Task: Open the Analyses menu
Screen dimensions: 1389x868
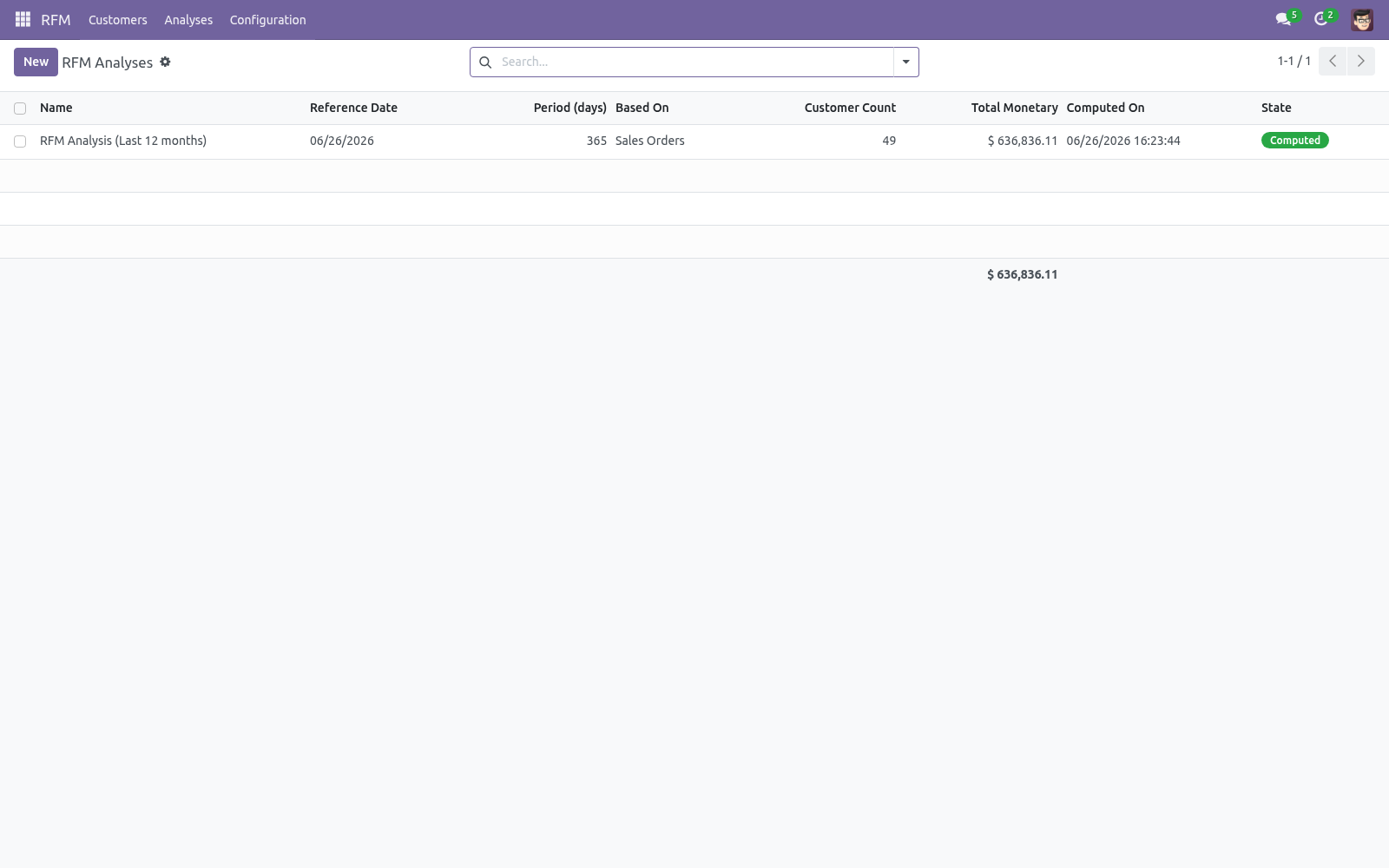Action: pos(188,19)
